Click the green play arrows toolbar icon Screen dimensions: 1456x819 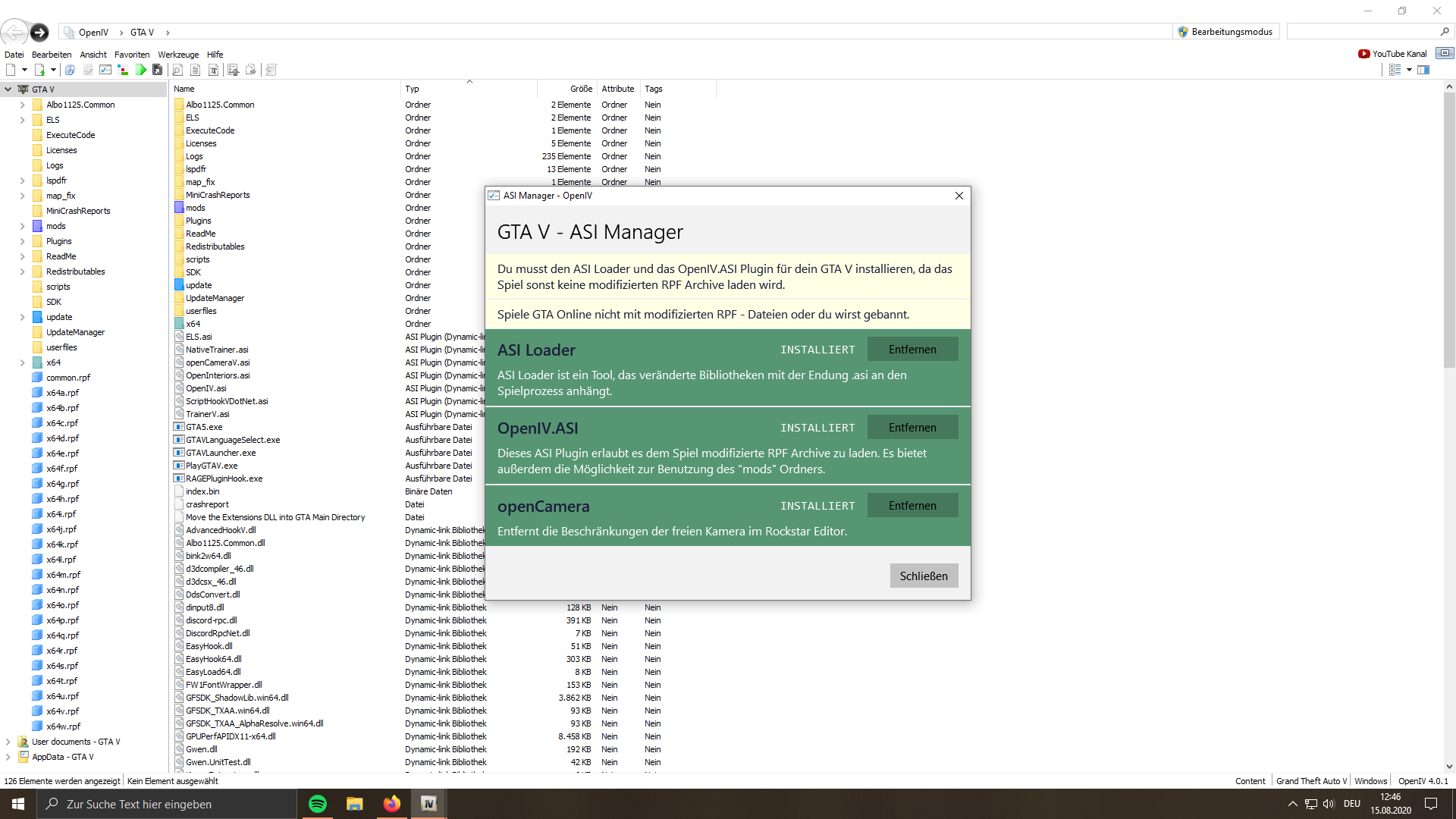pos(140,70)
